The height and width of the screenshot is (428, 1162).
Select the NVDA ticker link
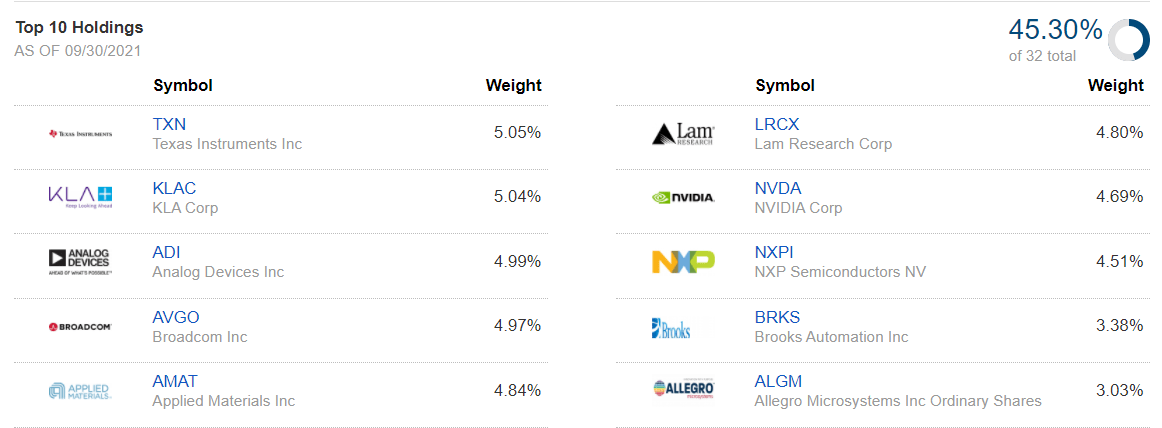point(778,188)
